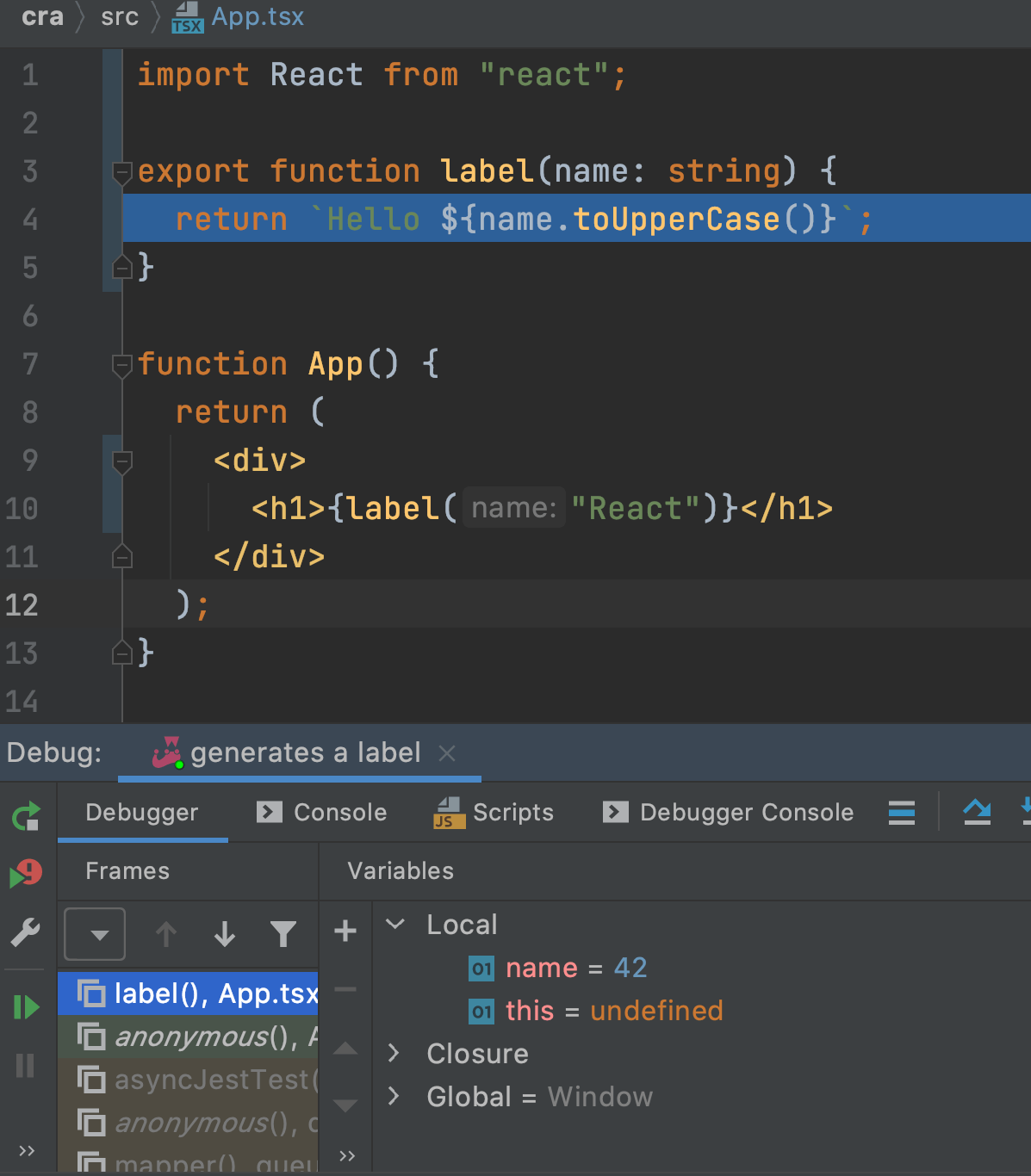1031x1176 pixels.
Task: Collapse the Local variables group
Action: [395, 925]
